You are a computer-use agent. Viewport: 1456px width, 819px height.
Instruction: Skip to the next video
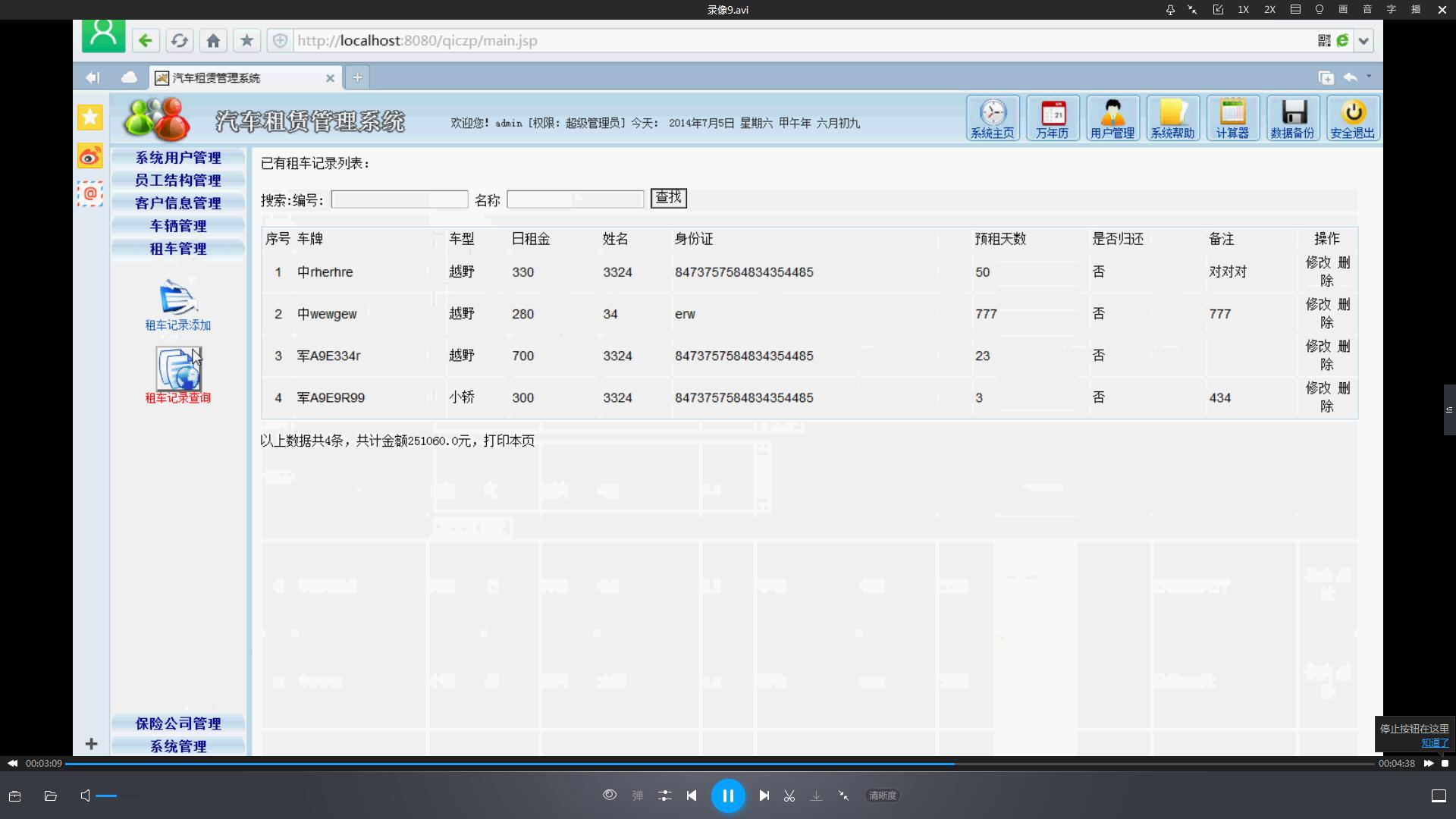coord(764,795)
